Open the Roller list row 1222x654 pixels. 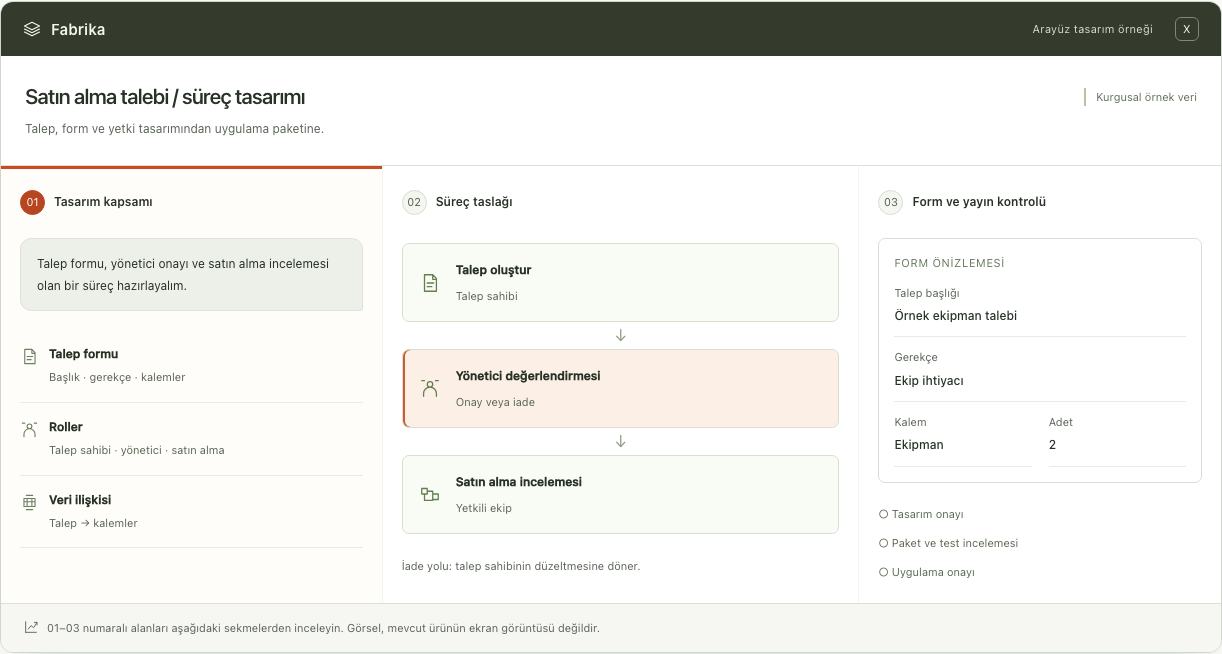(191, 439)
